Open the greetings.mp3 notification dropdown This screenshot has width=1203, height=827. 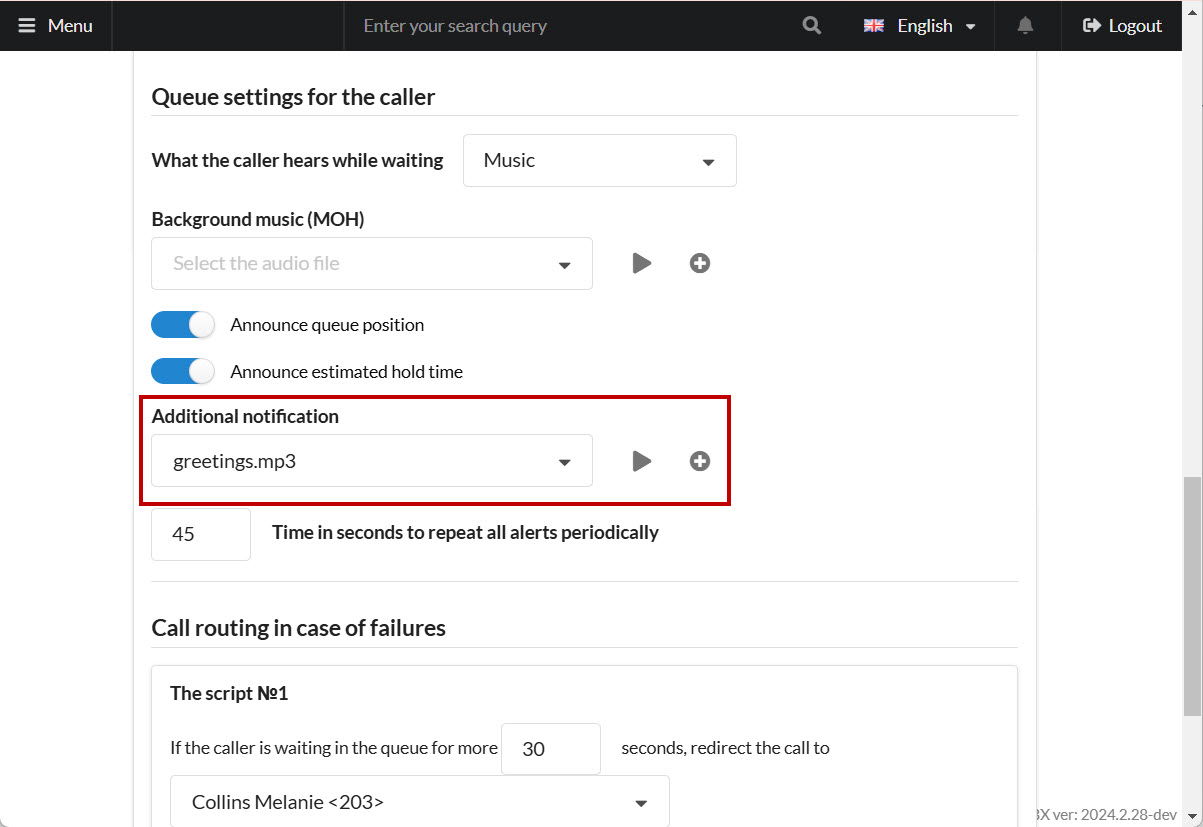click(x=371, y=461)
